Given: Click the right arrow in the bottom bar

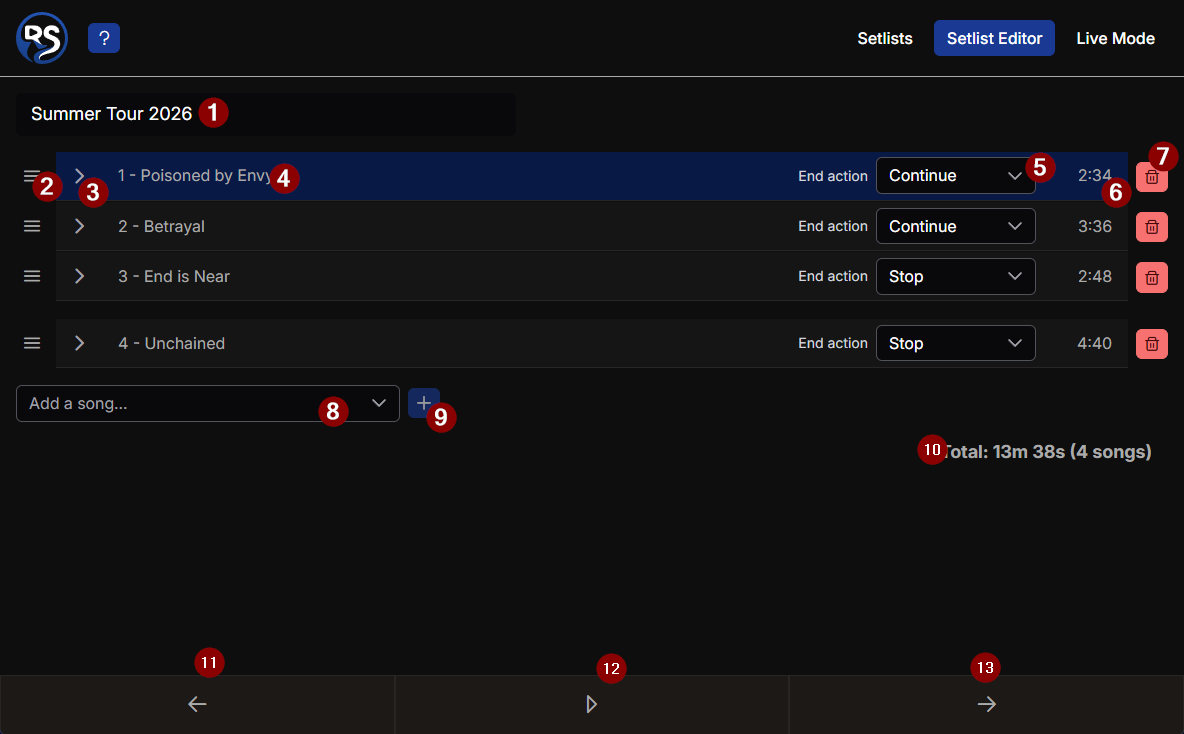Looking at the screenshot, I should pyautogui.click(x=986, y=704).
